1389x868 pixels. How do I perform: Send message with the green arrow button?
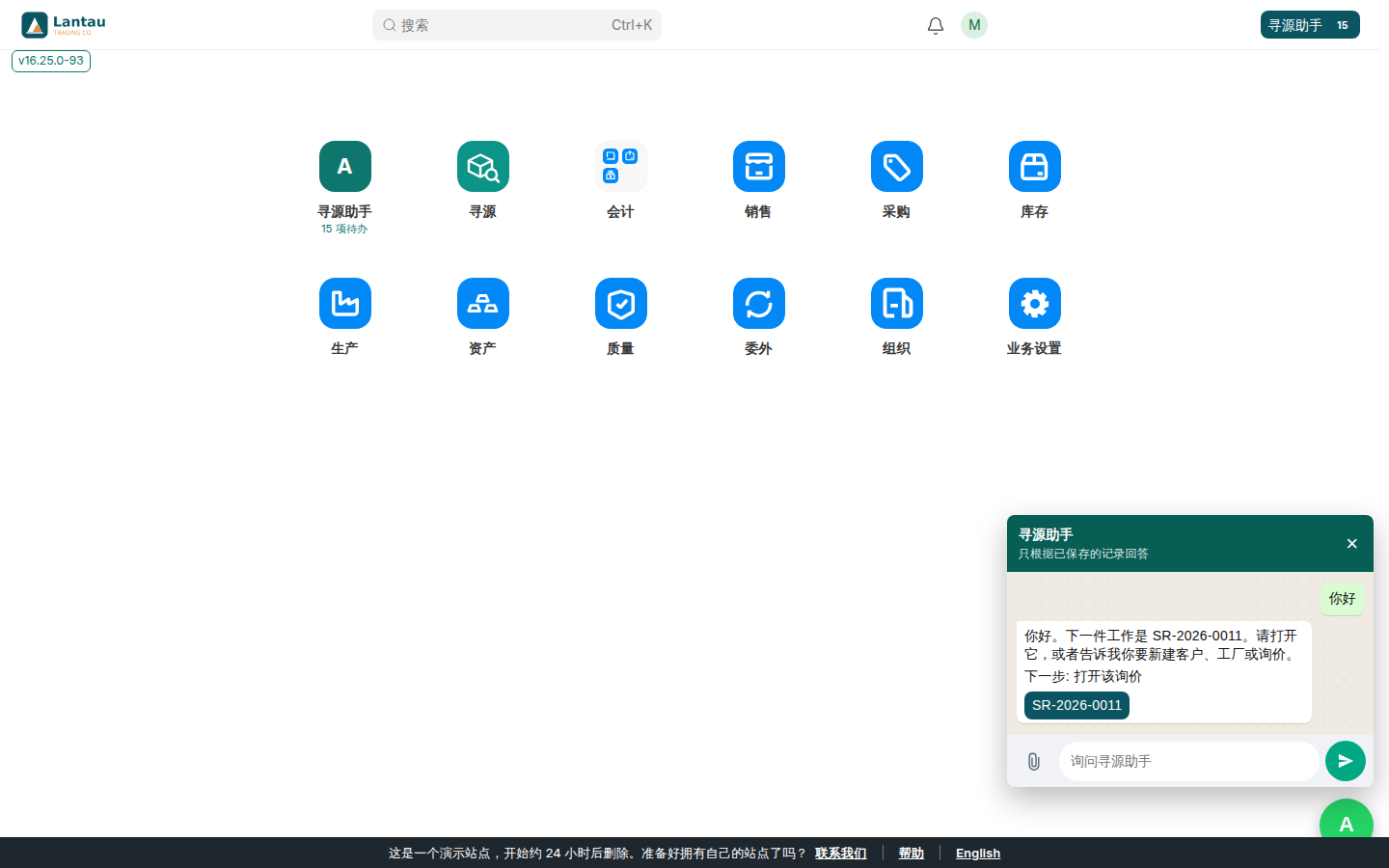pos(1346,761)
